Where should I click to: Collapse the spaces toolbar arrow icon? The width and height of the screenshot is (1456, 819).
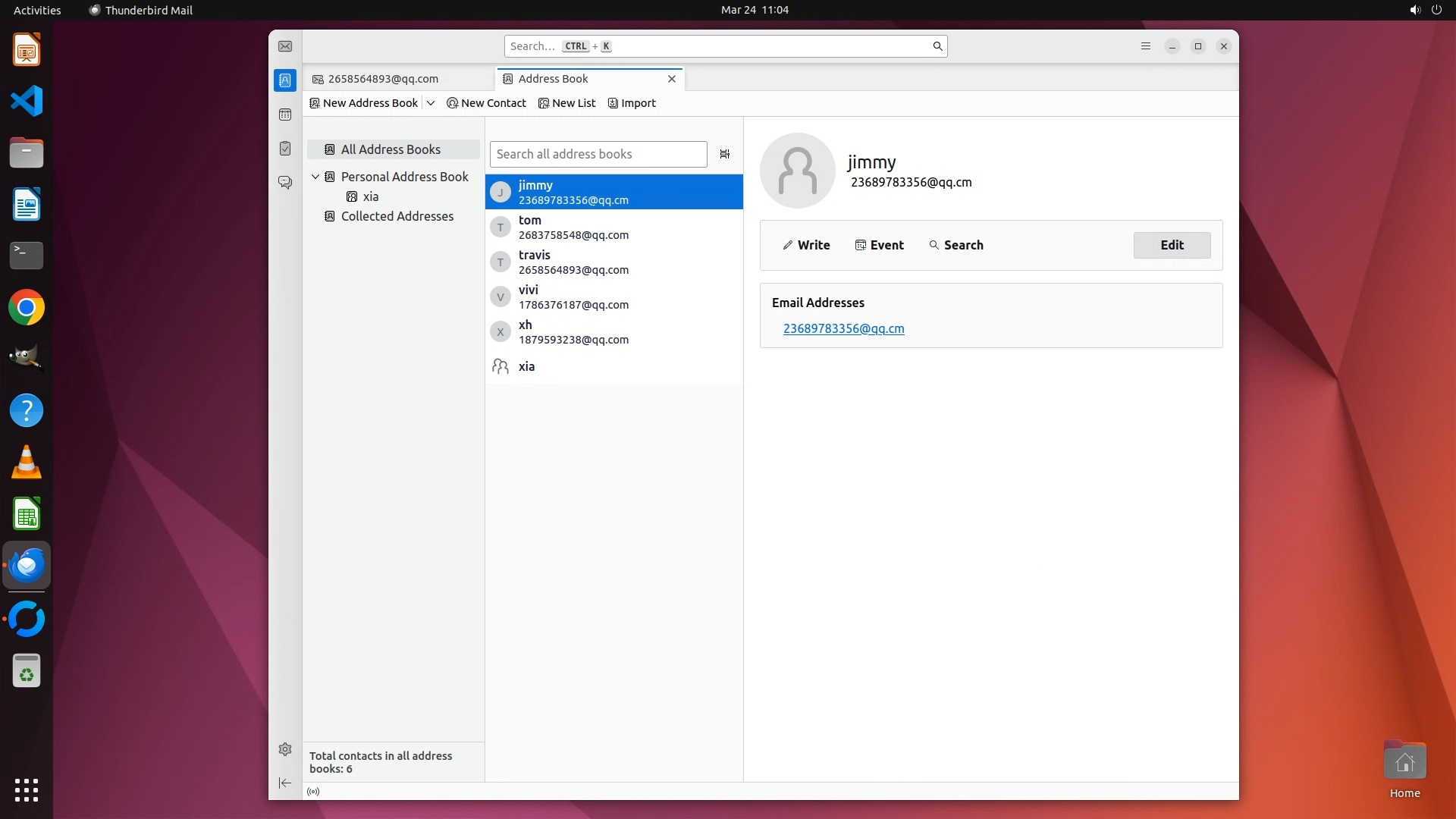pos(285,783)
